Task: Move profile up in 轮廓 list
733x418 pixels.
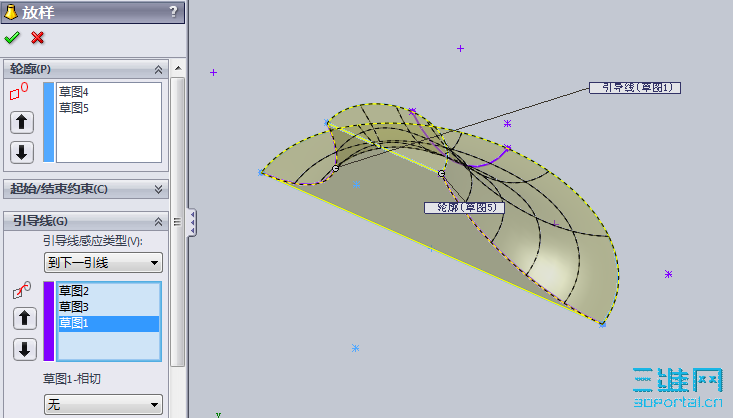Action: 22,123
